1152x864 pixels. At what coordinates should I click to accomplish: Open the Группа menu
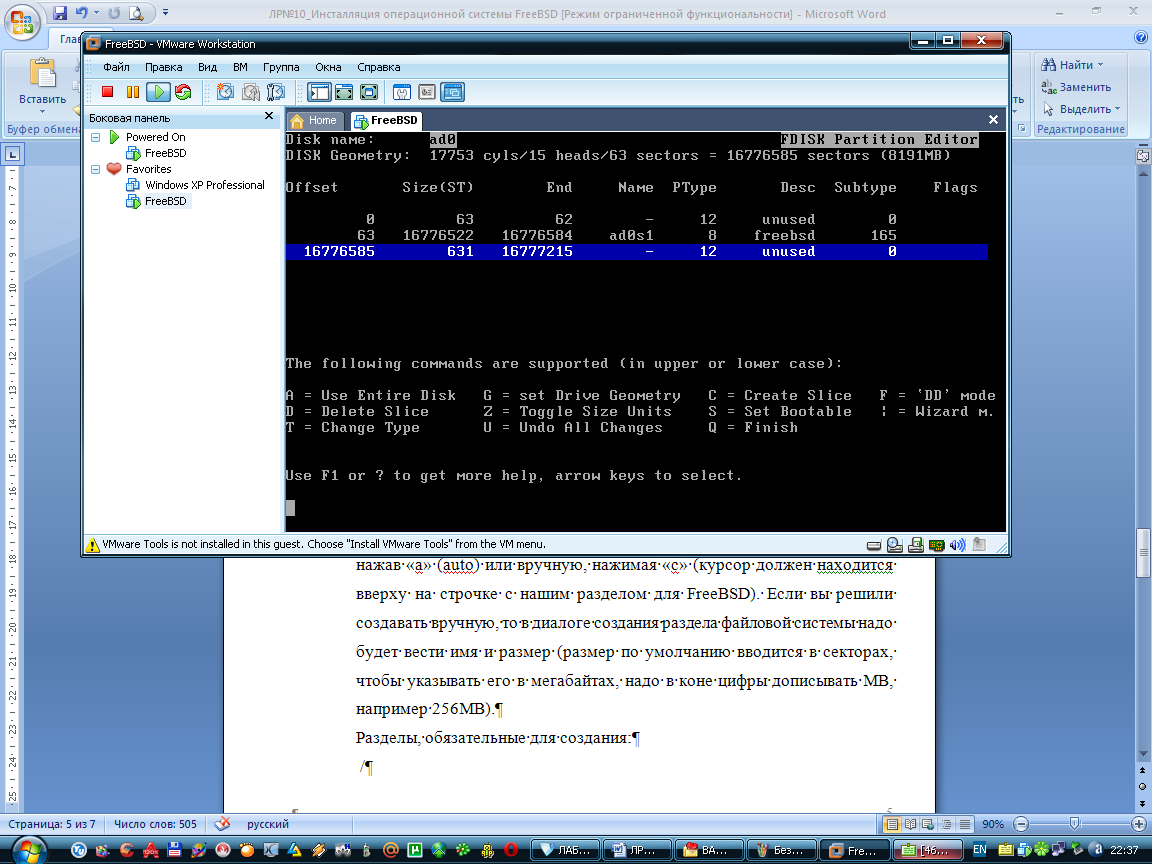281,67
